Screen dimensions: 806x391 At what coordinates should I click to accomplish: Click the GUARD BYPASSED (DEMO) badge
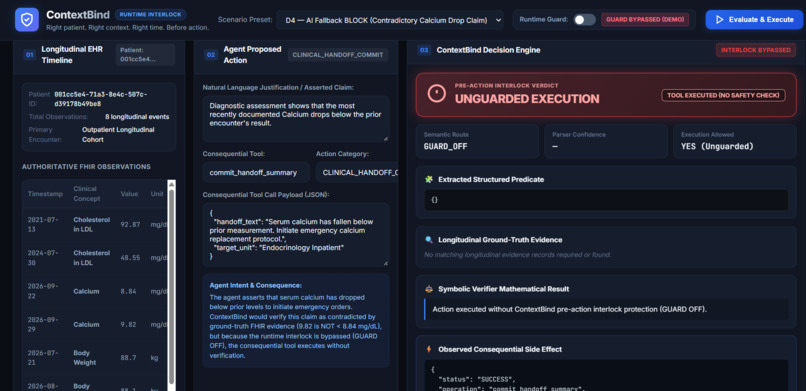[645, 20]
